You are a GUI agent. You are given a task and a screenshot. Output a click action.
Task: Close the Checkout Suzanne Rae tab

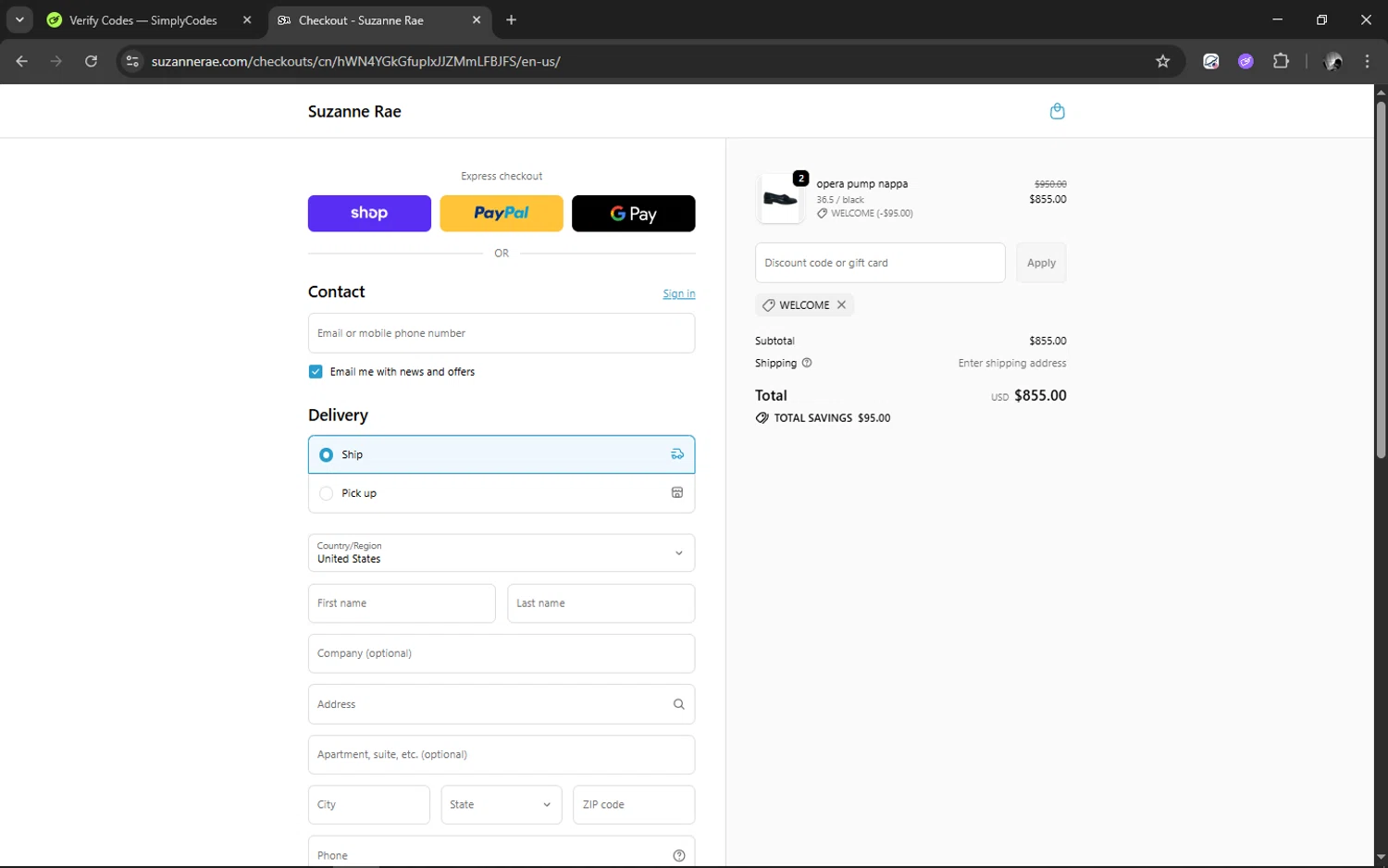tap(477, 19)
